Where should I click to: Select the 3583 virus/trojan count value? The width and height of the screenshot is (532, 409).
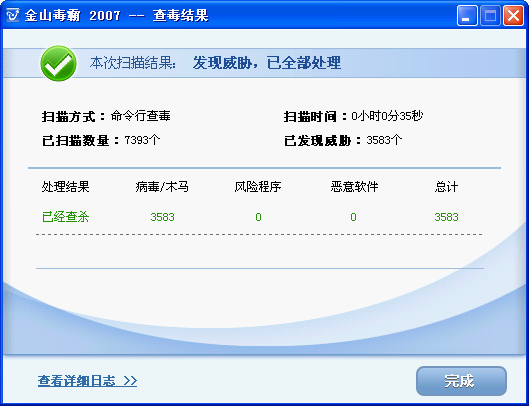(x=163, y=217)
